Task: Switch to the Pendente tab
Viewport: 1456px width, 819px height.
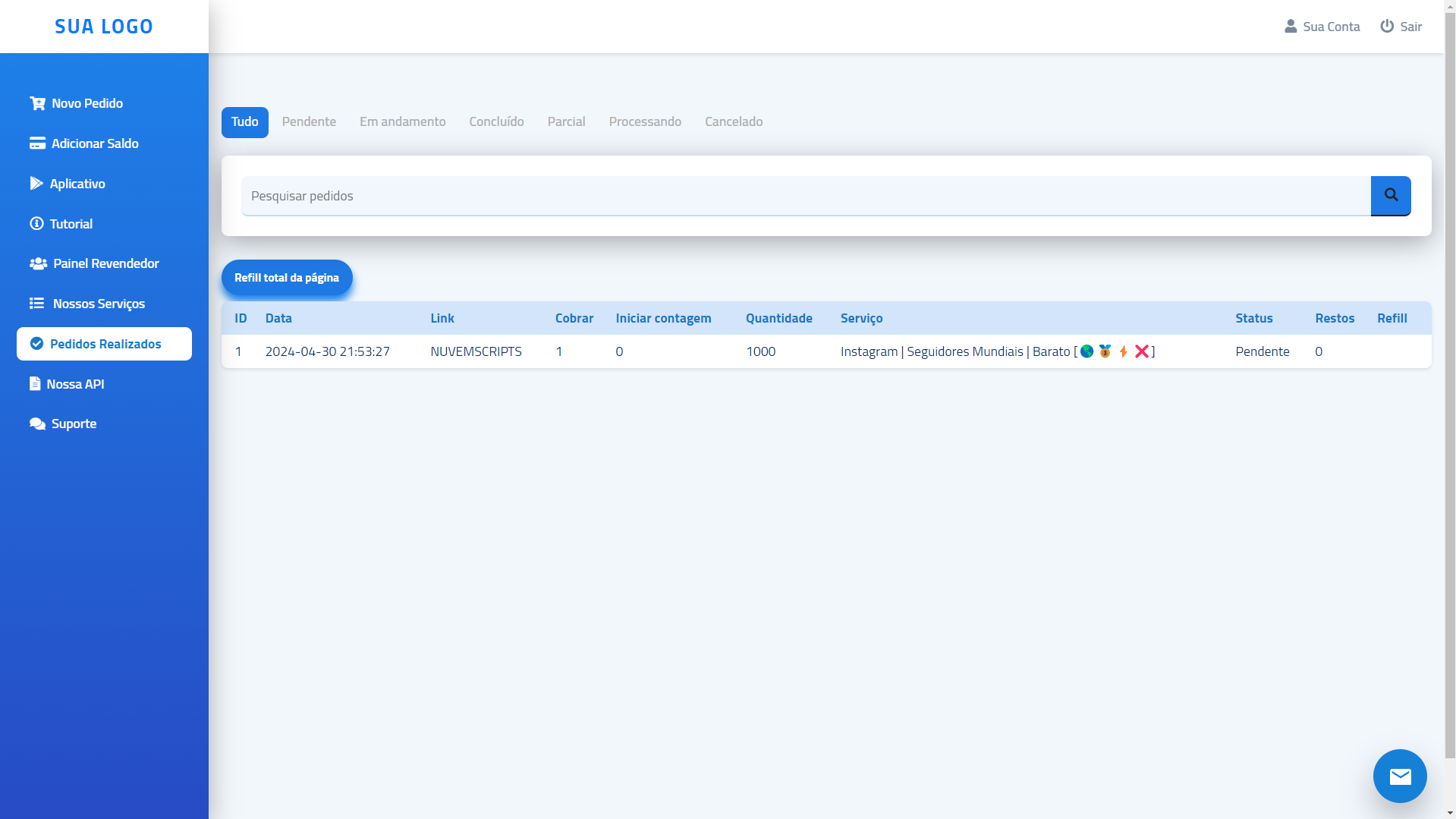Action: [309, 121]
